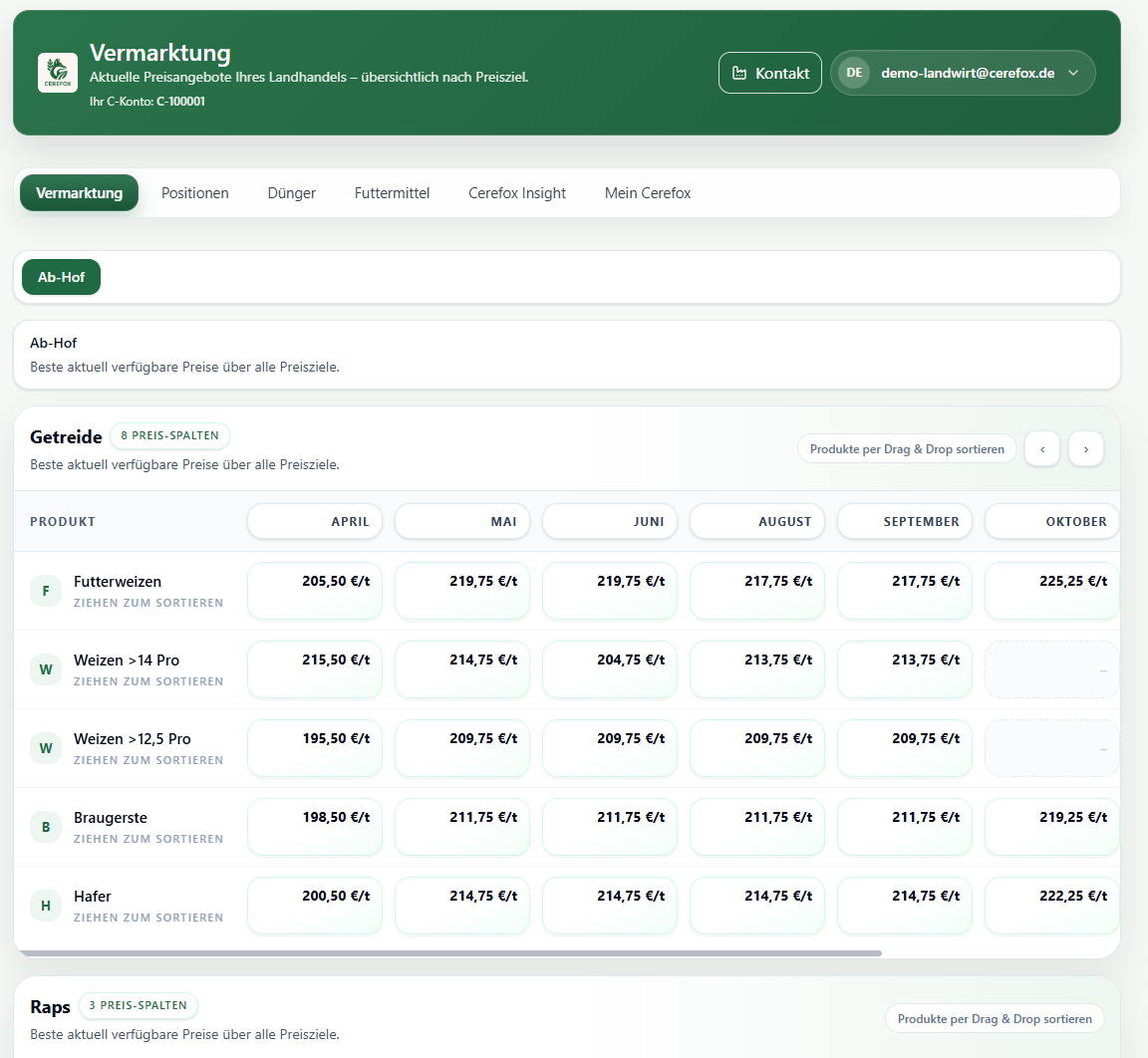Open Weizen >14 Pro Juni price 204,75 €/t

tap(610, 669)
